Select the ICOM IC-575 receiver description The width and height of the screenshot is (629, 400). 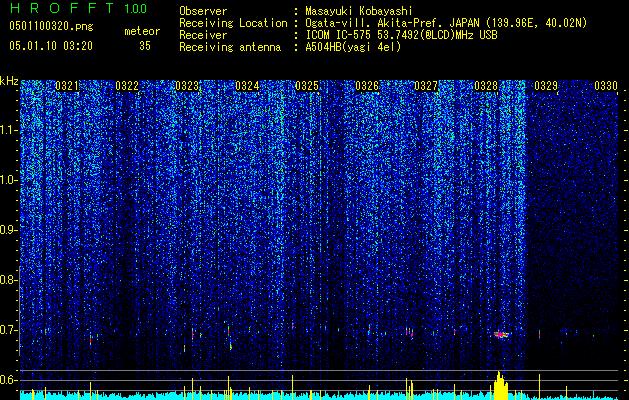[402, 35]
